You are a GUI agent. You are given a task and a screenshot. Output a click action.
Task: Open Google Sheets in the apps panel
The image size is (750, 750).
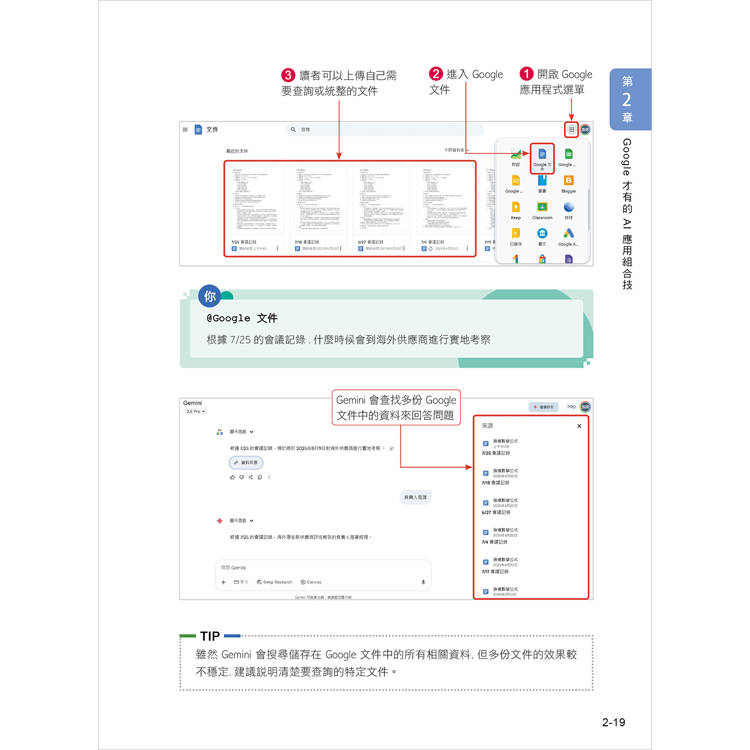click(568, 157)
